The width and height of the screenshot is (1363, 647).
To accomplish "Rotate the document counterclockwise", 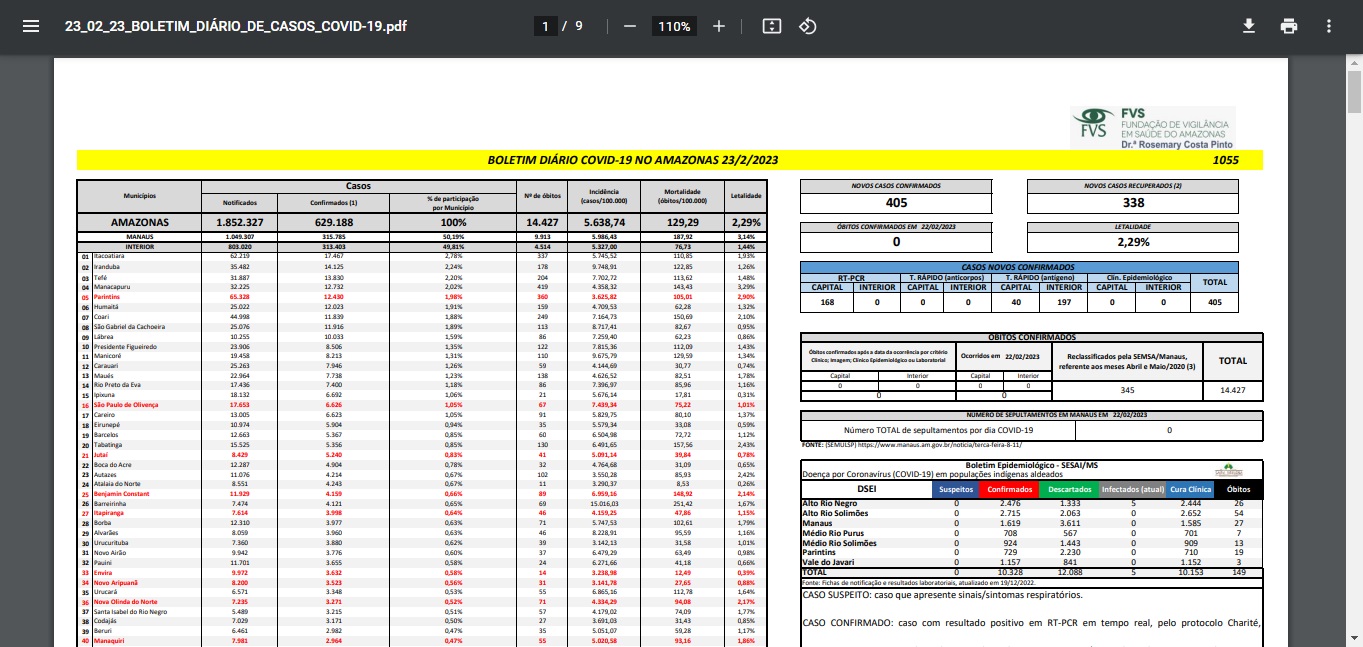I will [808, 26].
